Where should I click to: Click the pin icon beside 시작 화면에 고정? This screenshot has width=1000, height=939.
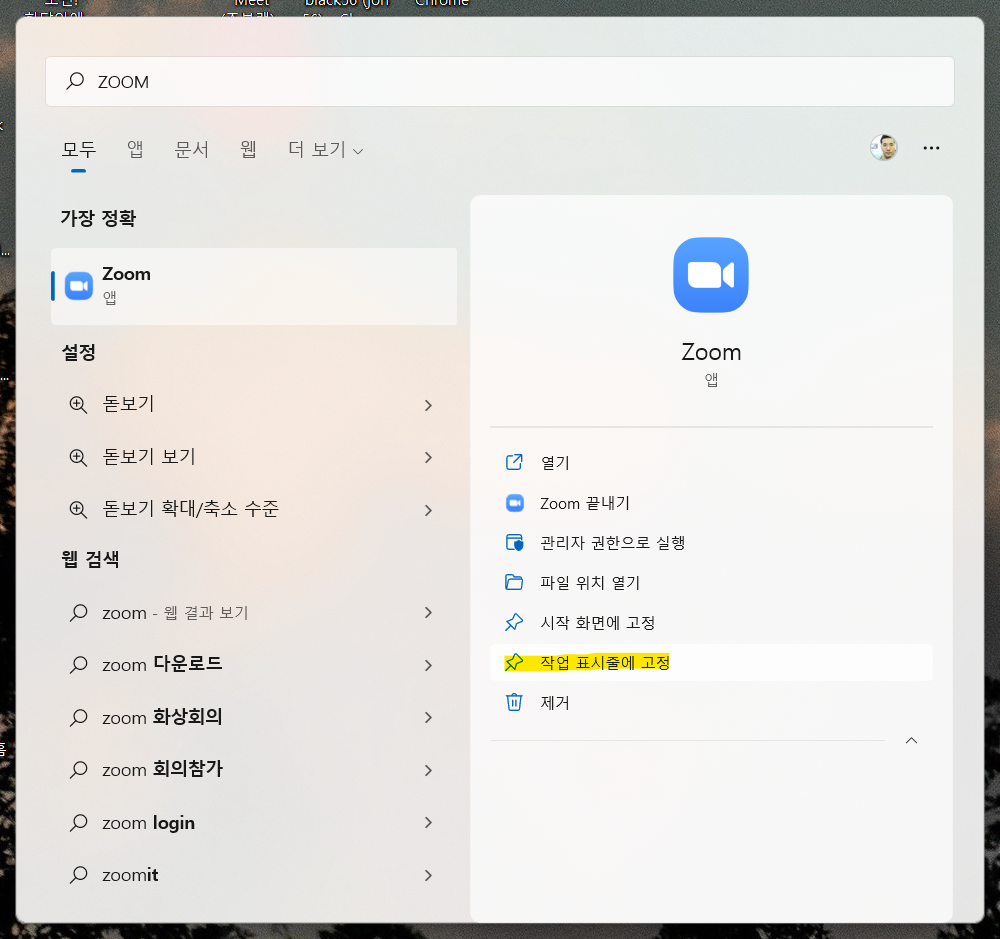pos(514,622)
